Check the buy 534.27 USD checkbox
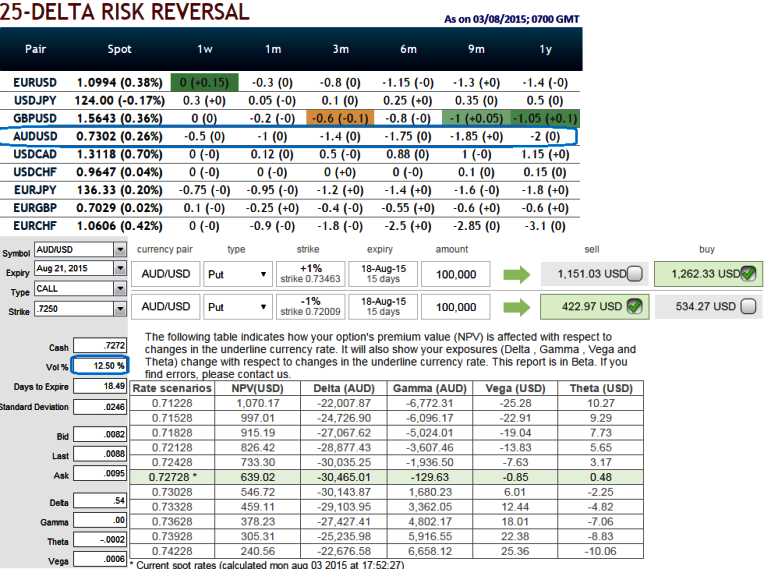 coord(748,306)
